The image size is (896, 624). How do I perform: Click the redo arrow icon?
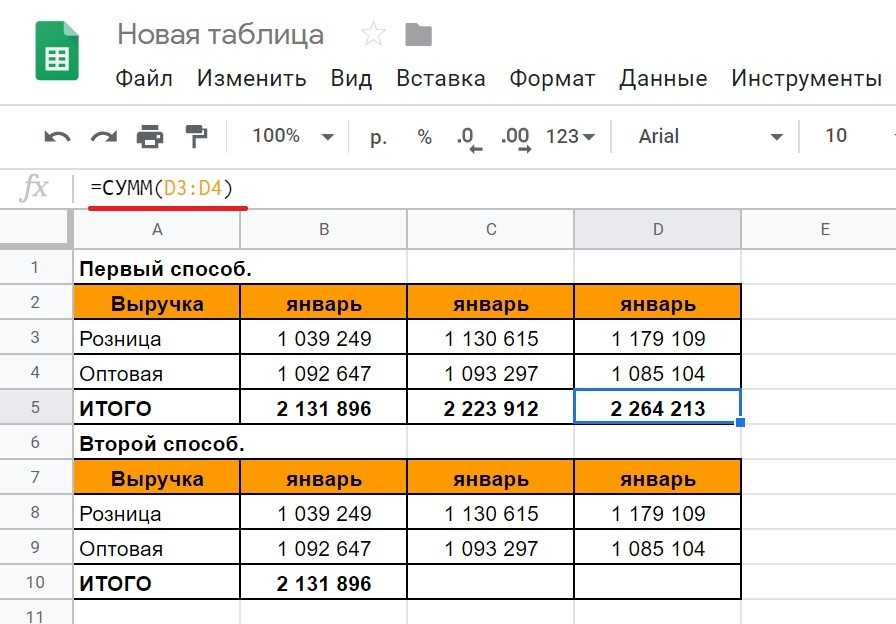(104, 137)
